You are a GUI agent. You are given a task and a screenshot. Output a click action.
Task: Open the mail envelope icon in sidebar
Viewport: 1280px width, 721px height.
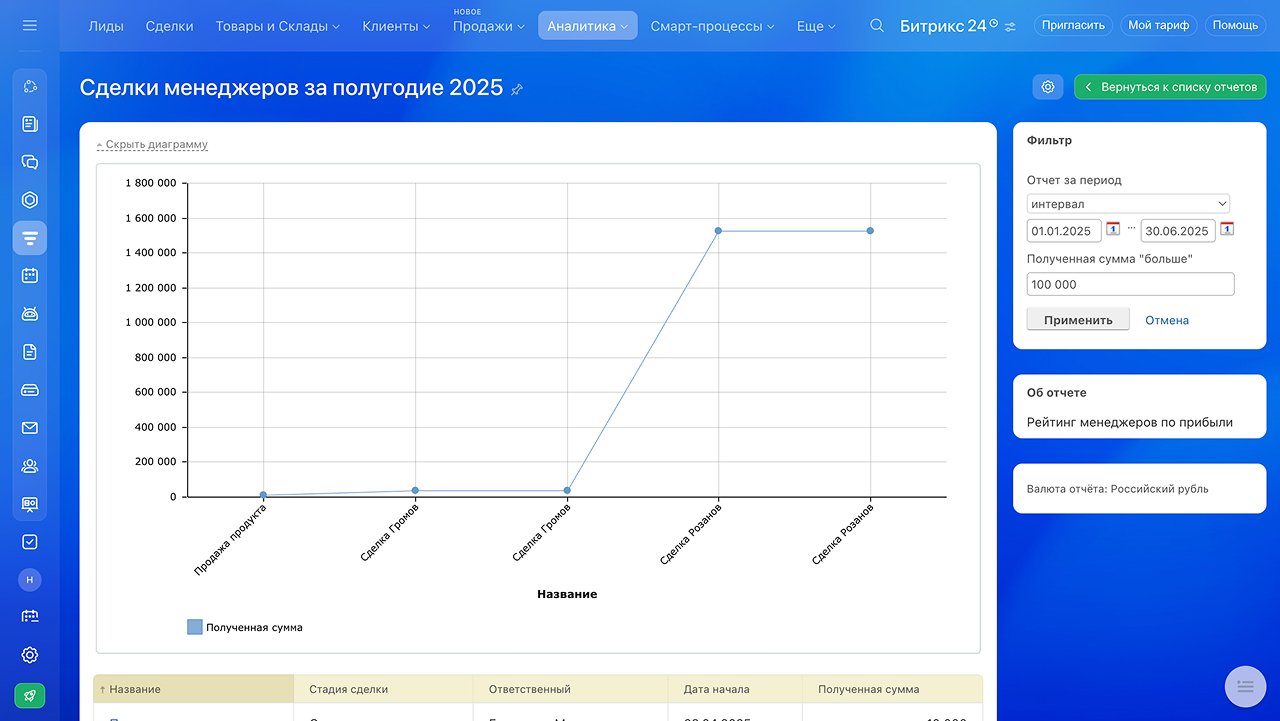tap(30, 428)
